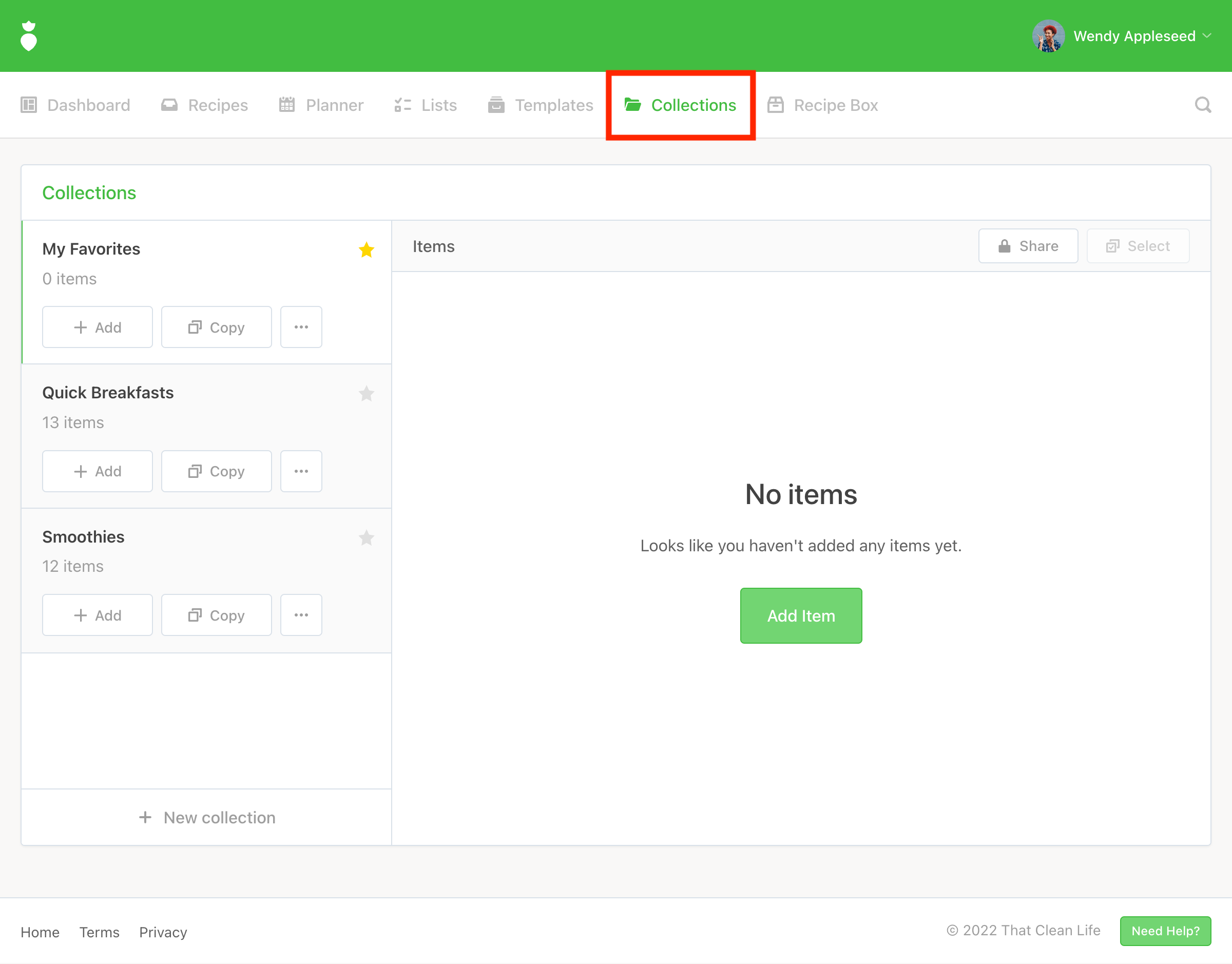Open the search magnifier icon
1232x964 pixels.
(1203, 105)
